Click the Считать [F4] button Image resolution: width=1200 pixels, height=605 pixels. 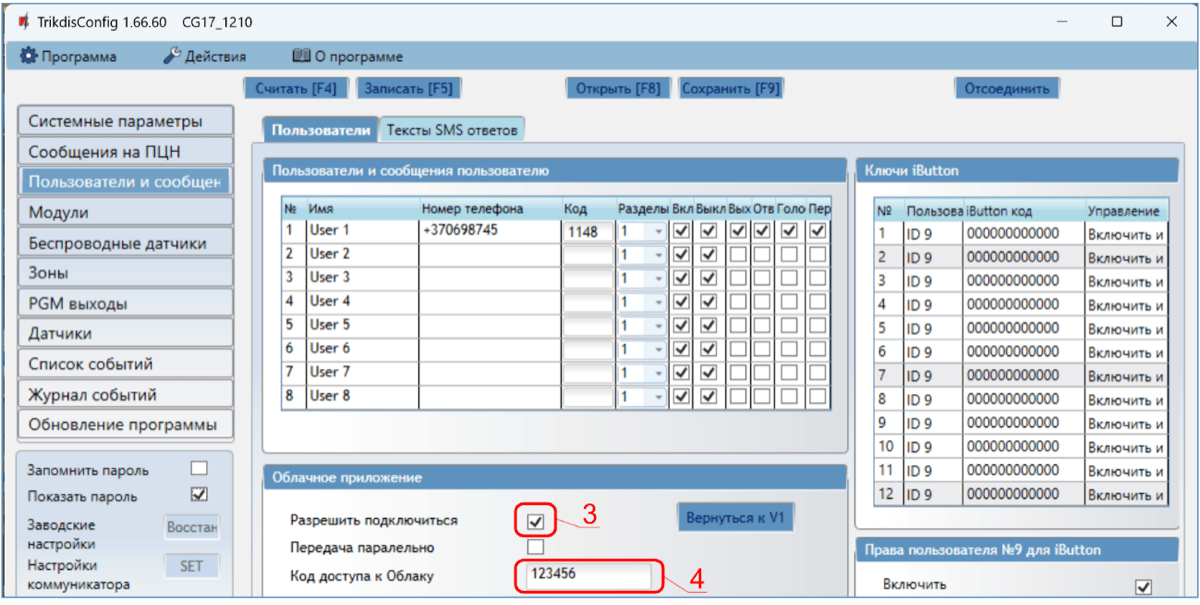[295, 88]
